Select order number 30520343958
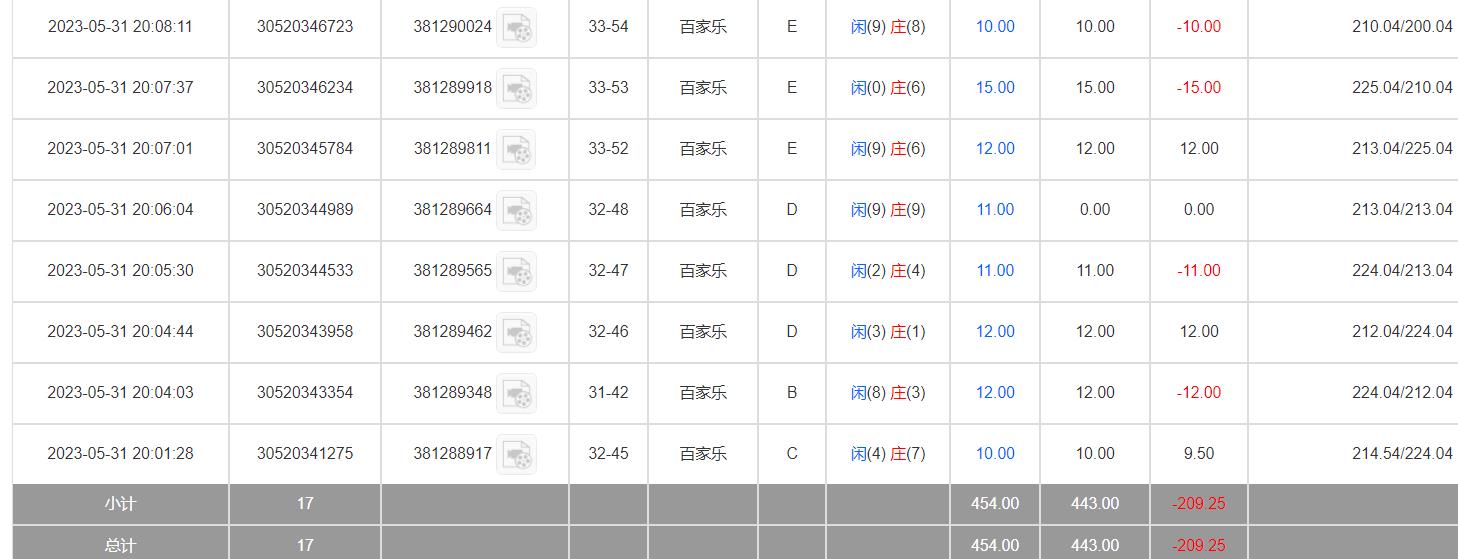Image resolution: width=1458 pixels, height=559 pixels. (x=305, y=332)
